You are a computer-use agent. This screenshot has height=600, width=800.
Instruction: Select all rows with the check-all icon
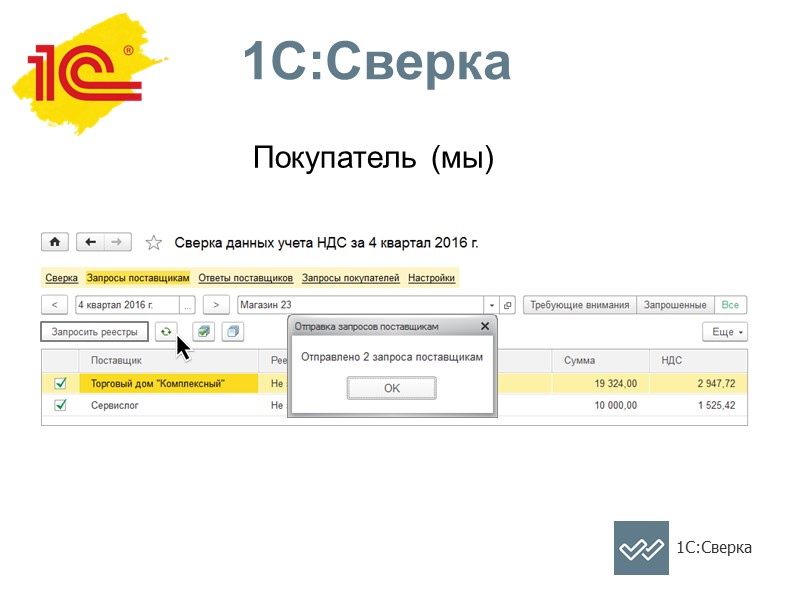[x=204, y=332]
